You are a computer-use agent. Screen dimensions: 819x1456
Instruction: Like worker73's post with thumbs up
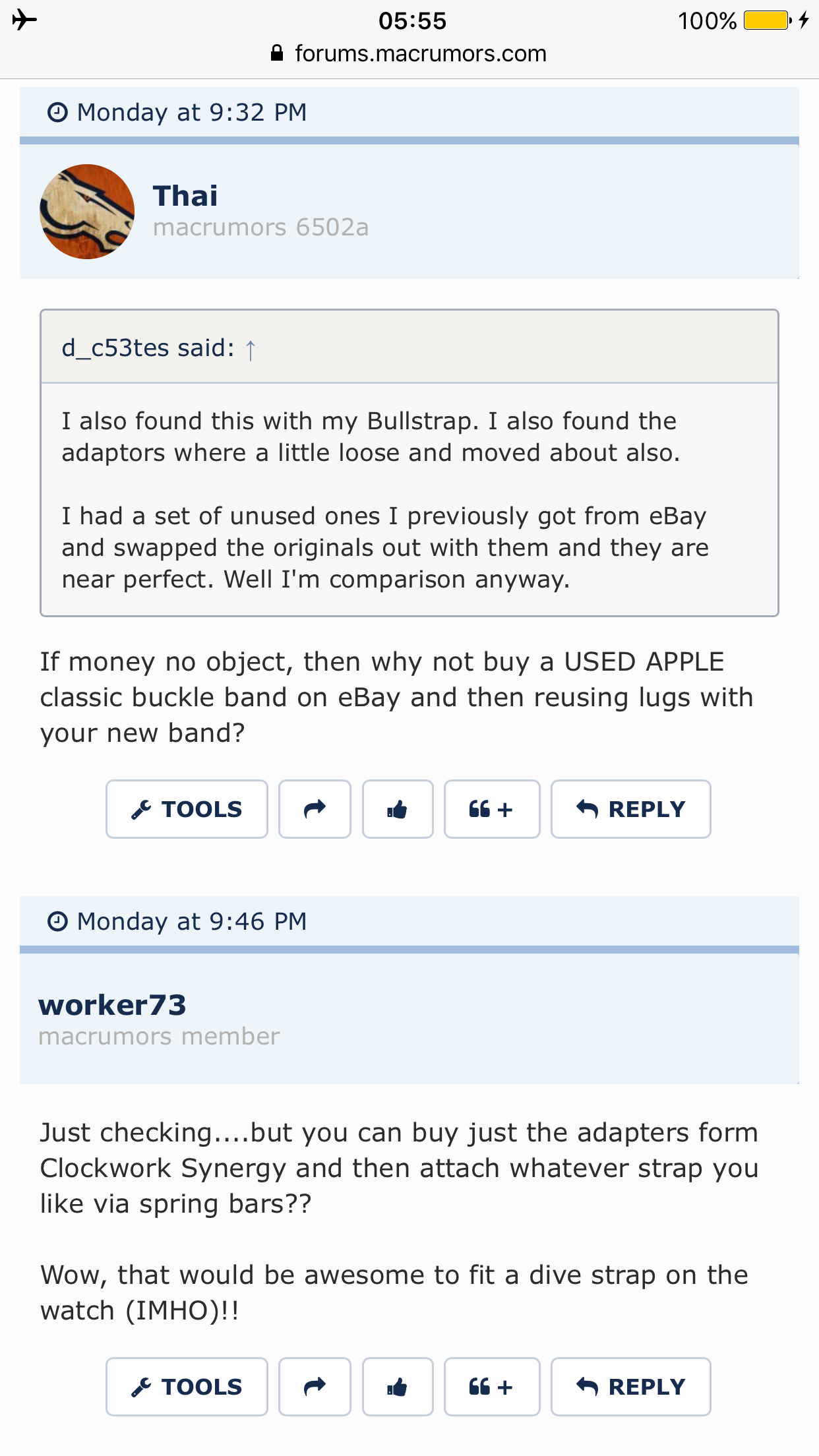[x=398, y=1387]
